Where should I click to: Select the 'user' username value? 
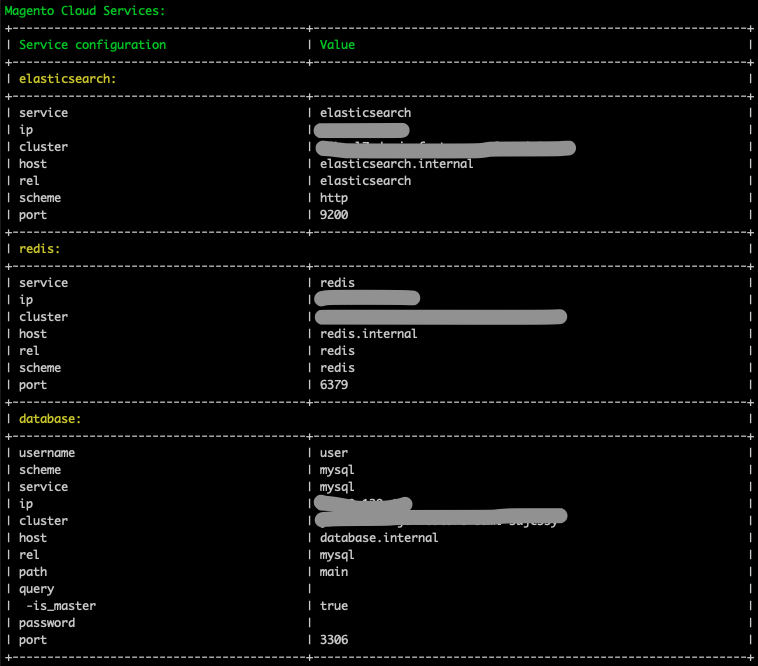[334, 453]
